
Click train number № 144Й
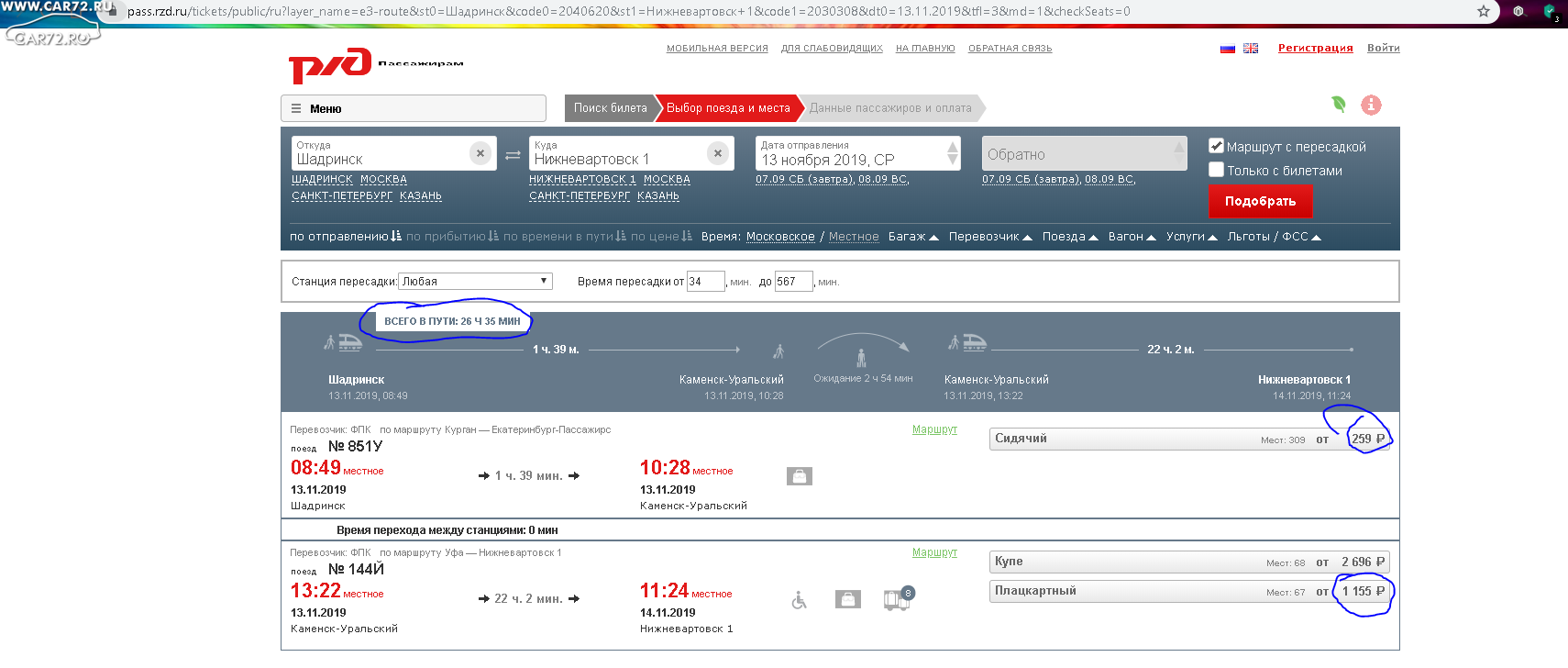(356, 569)
